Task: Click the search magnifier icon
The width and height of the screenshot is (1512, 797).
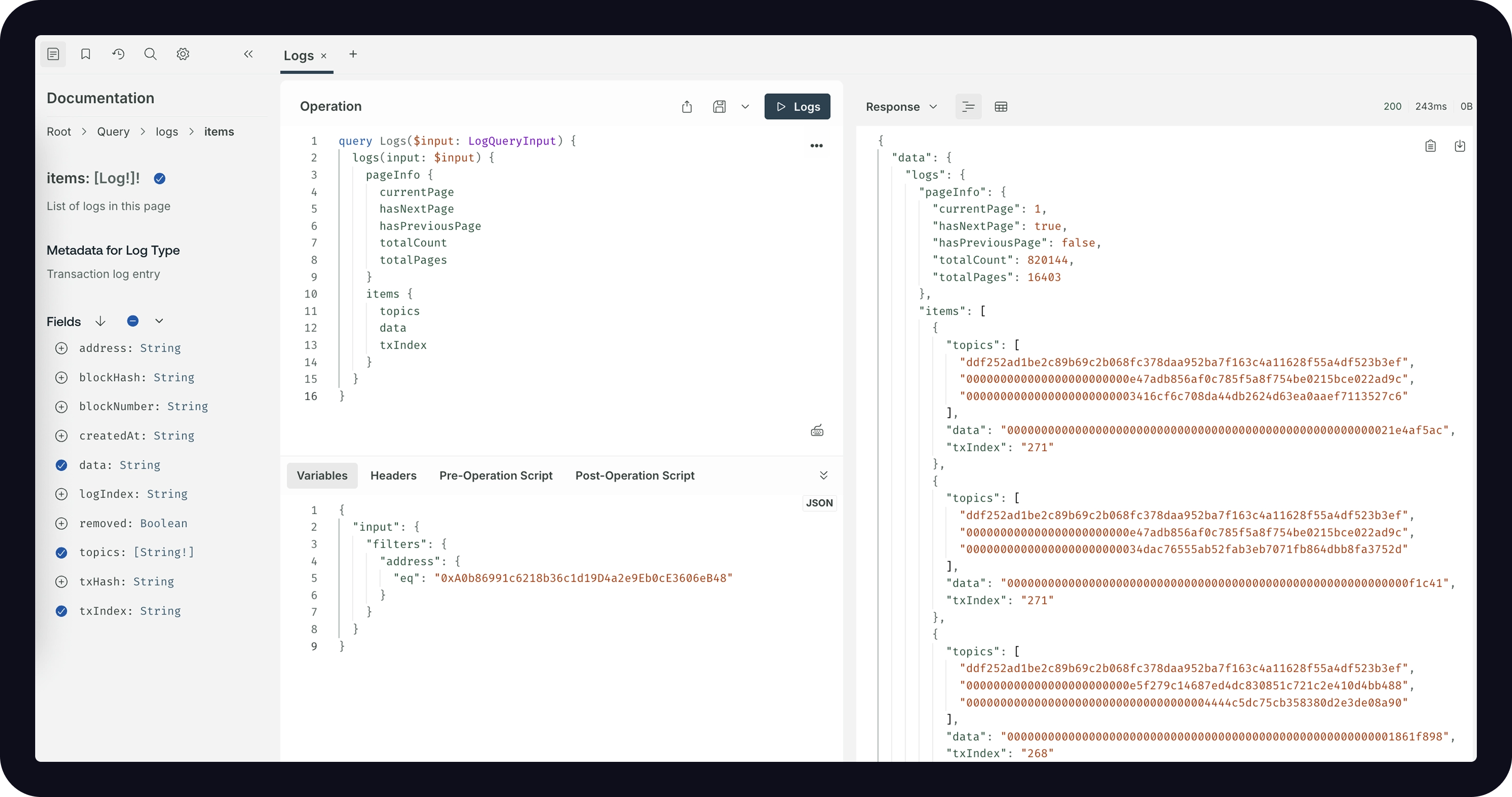Action: [x=150, y=54]
